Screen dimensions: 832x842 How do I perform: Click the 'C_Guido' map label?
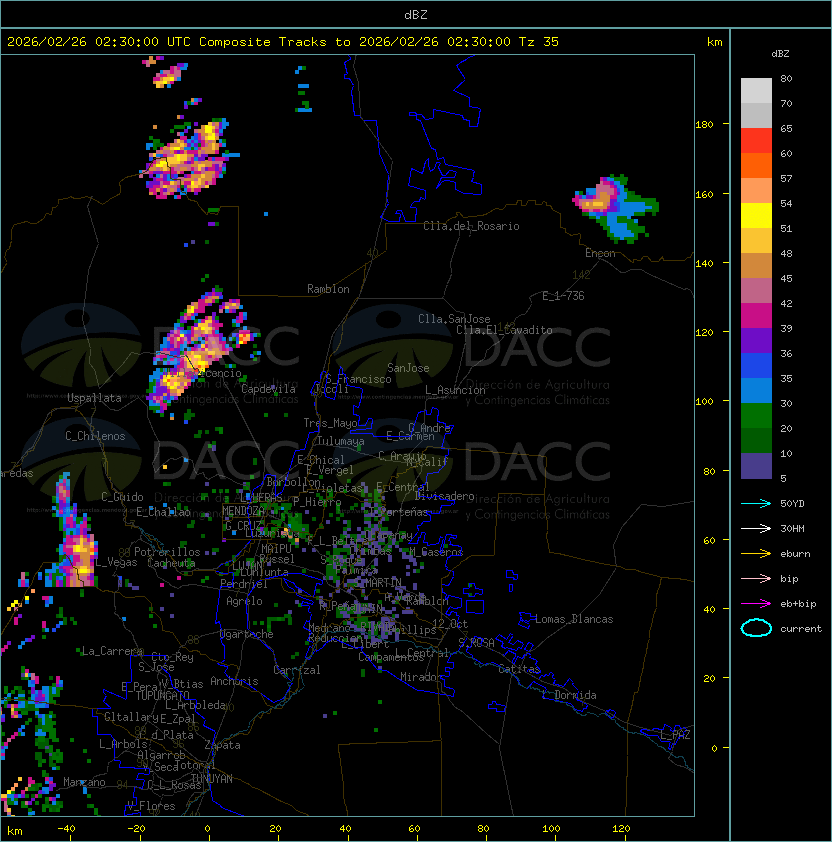(122, 497)
